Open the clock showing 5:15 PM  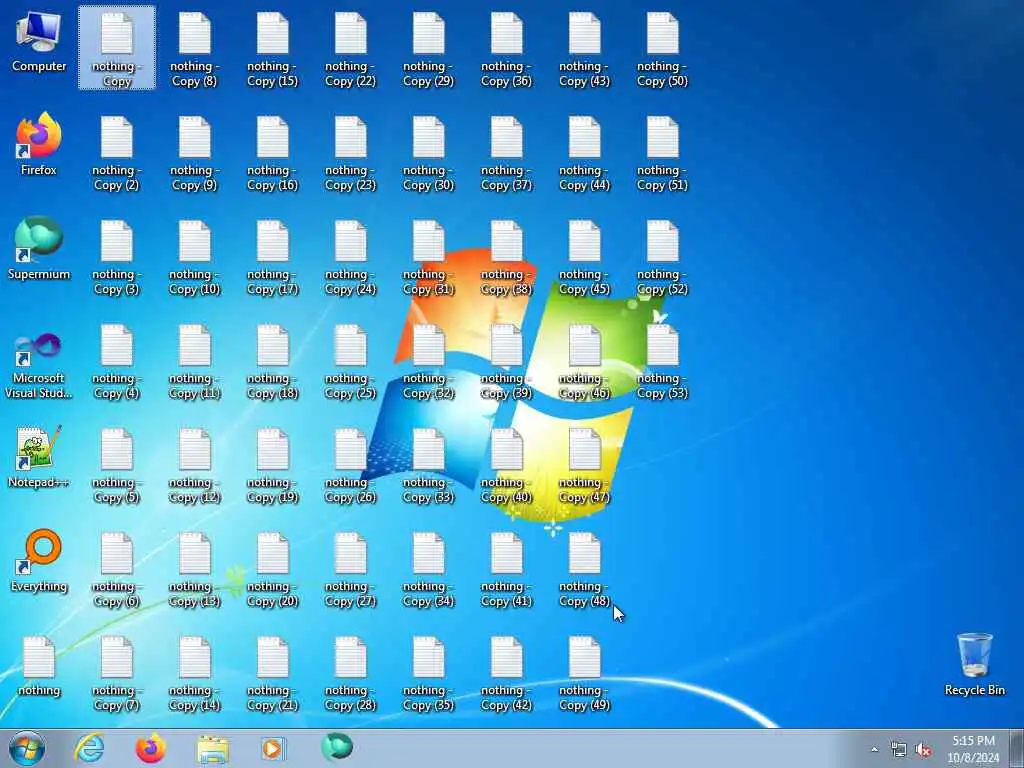(x=973, y=749)
